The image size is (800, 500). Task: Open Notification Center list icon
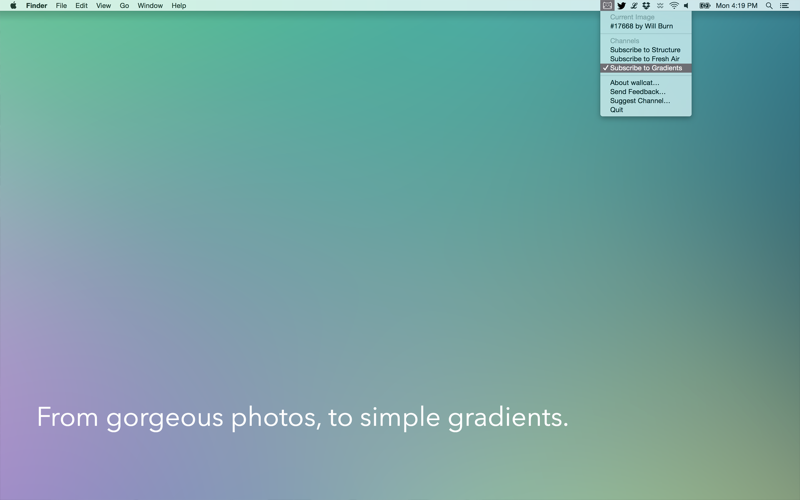[785, 6]
